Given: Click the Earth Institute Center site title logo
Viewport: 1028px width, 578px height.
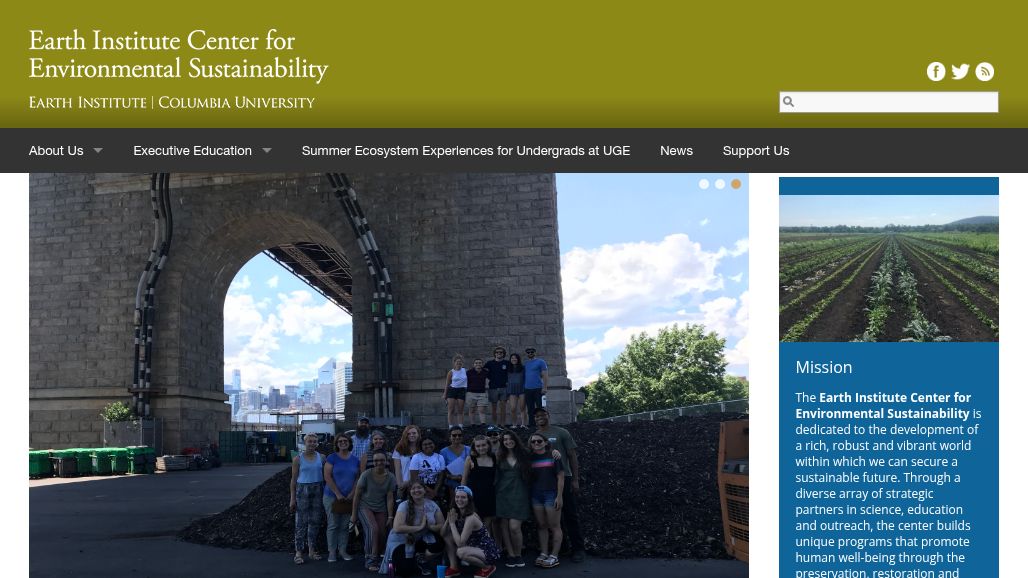Looking at the screenshot, I should pos(178,56).
